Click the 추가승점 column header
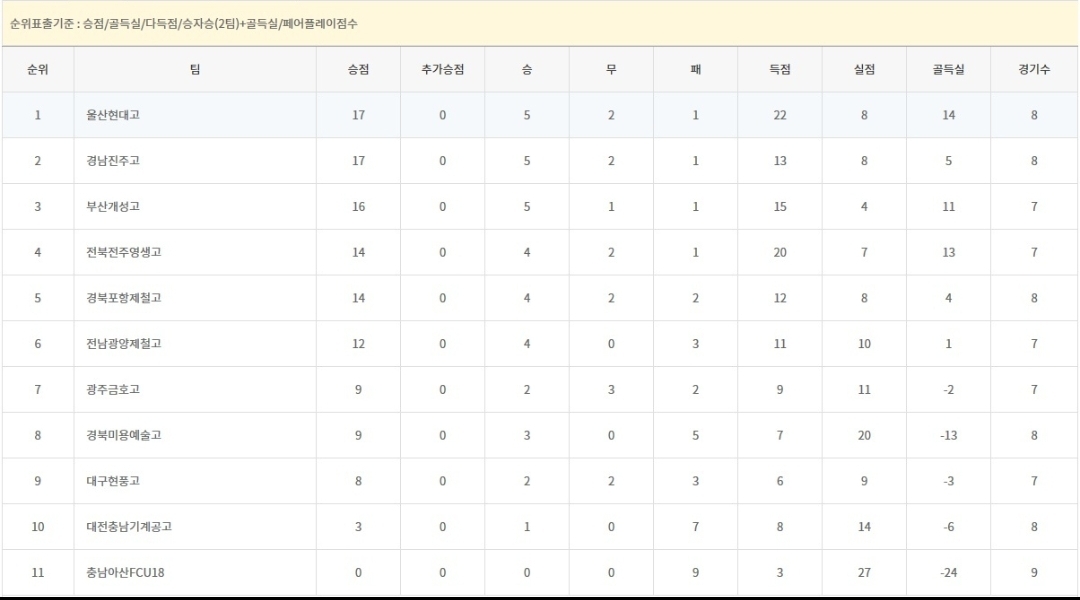The height and width of the screenshot is (600, 1080). coord(442,70)
